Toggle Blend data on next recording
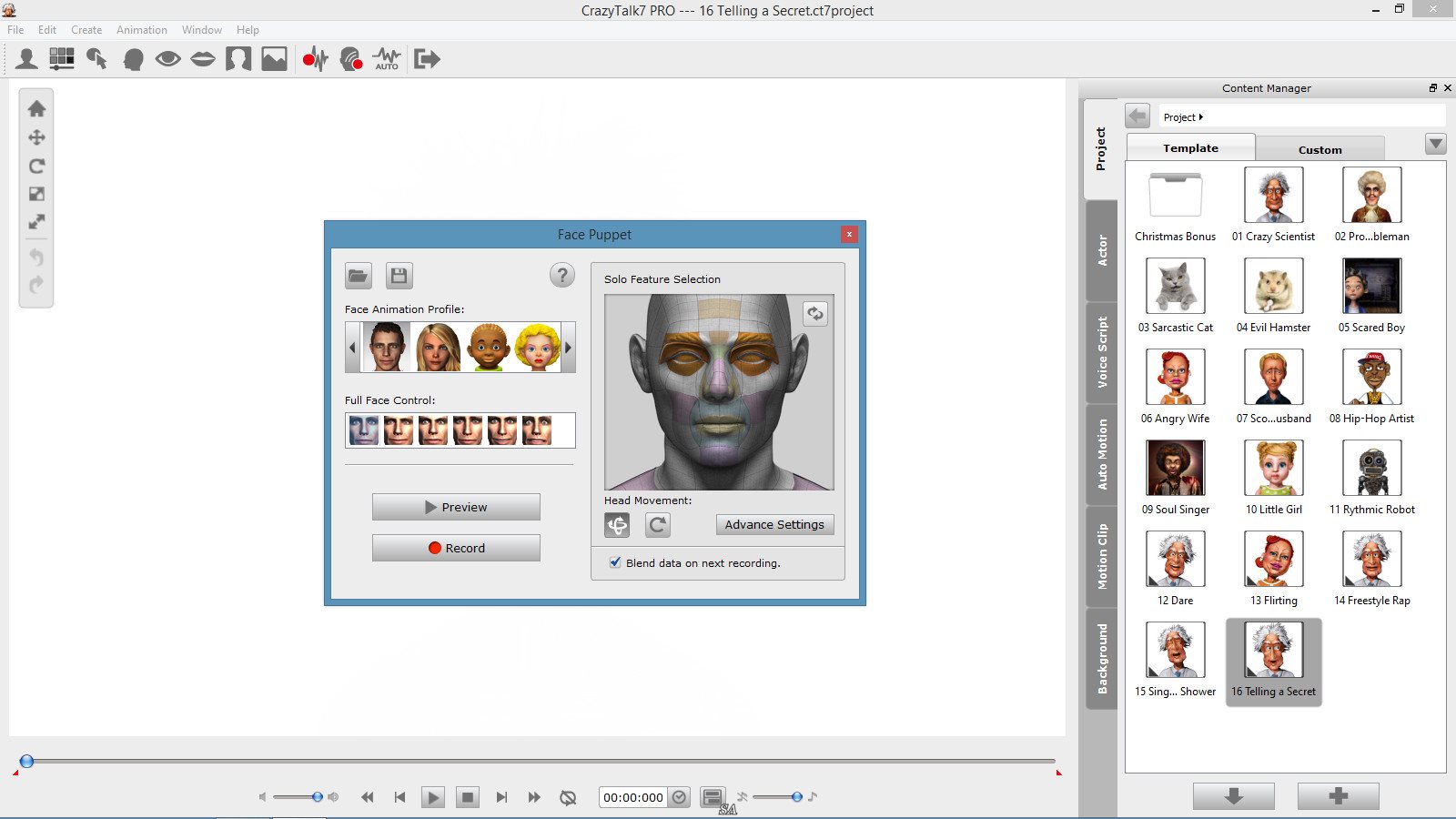 click(x=616, y=562)
